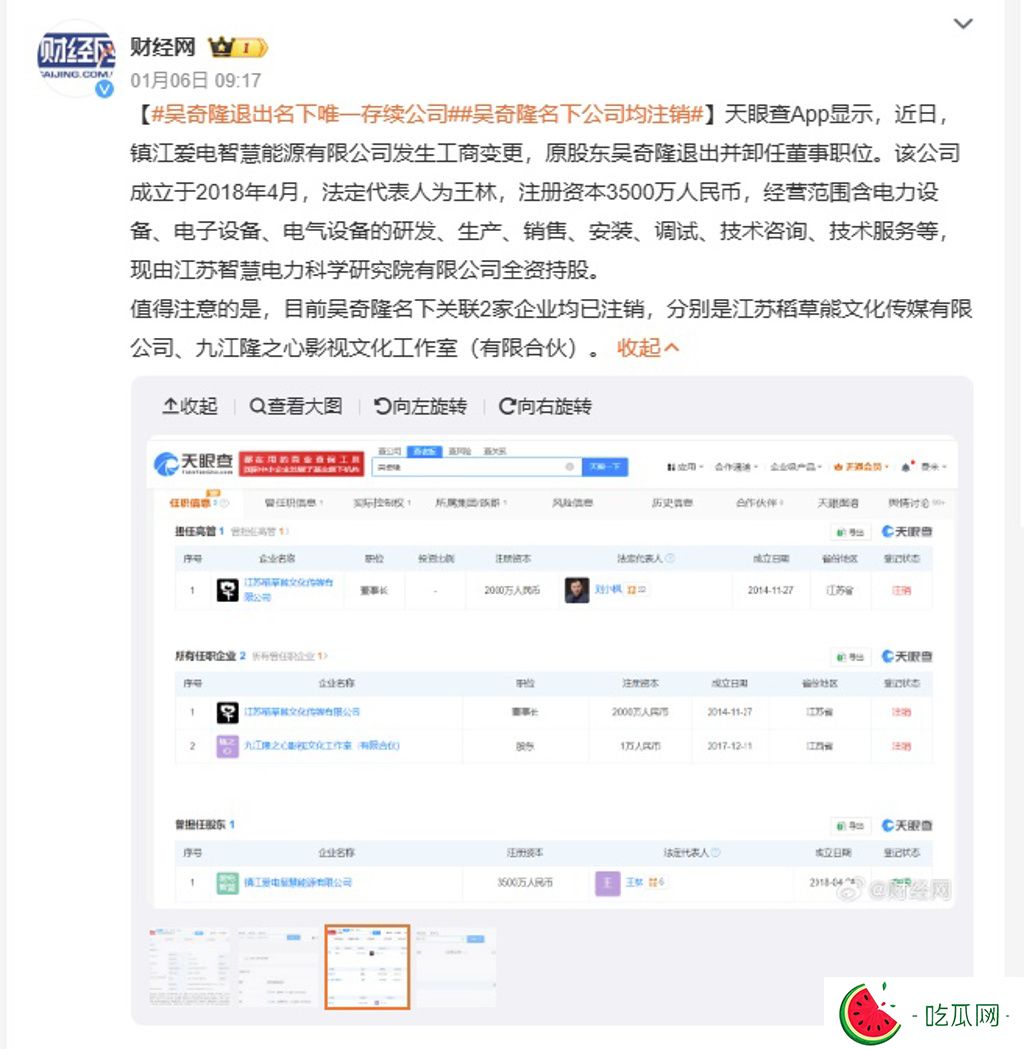Click the 吃瓜网 watermelon logo
1024x1049 pixels.
pos(924,1014)
